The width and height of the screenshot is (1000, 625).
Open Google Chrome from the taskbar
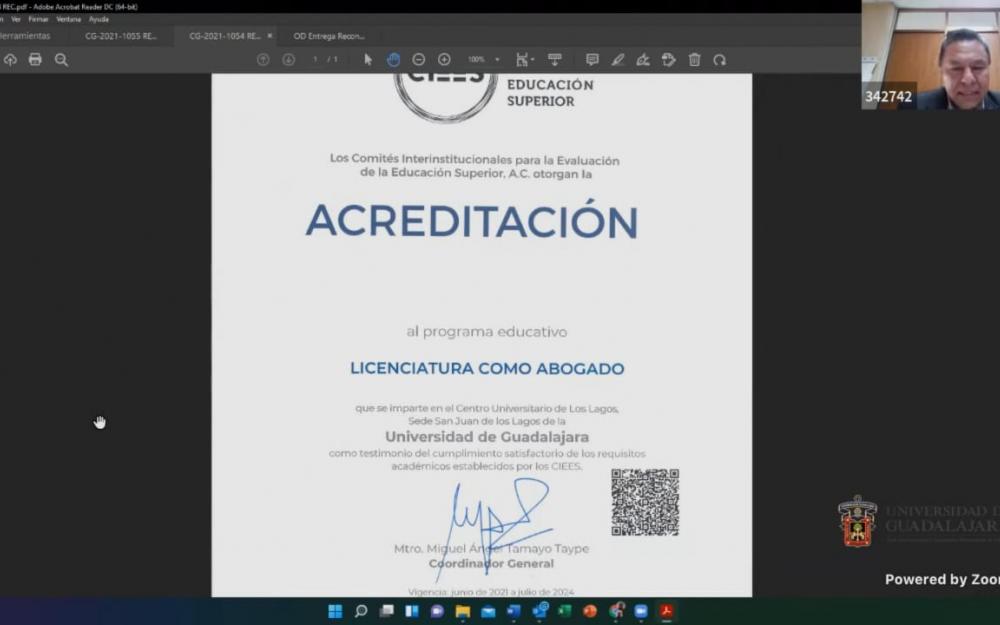(x=615, y=612)
